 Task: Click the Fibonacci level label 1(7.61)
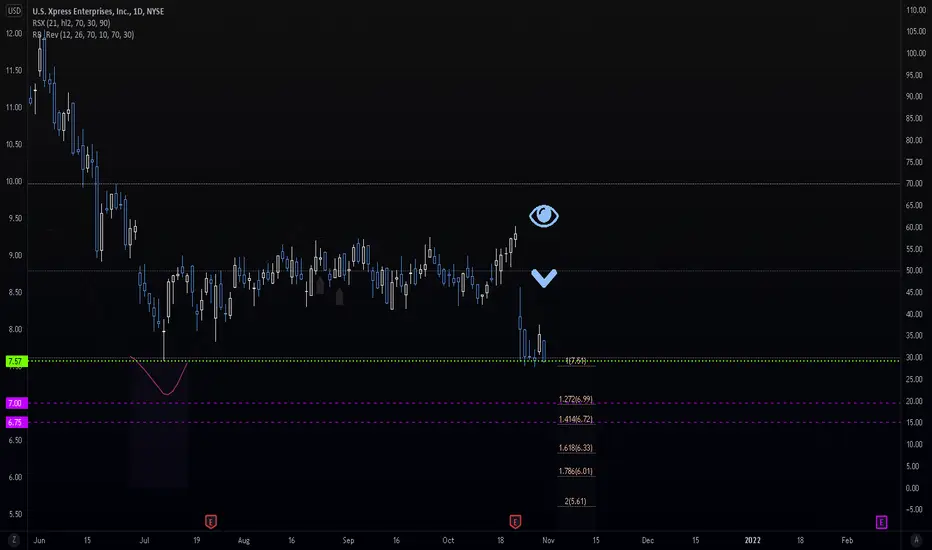click(x=576, y=361)
